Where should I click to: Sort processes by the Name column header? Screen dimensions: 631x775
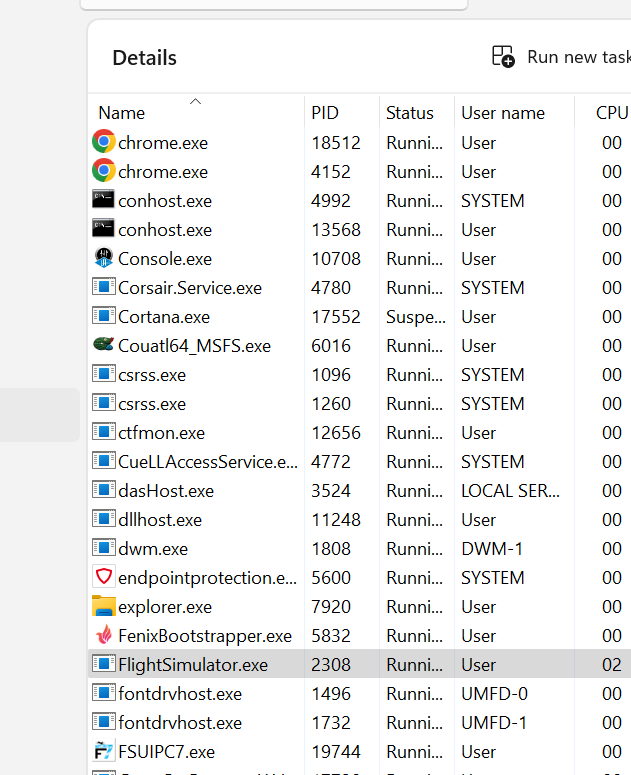(122, 113)
